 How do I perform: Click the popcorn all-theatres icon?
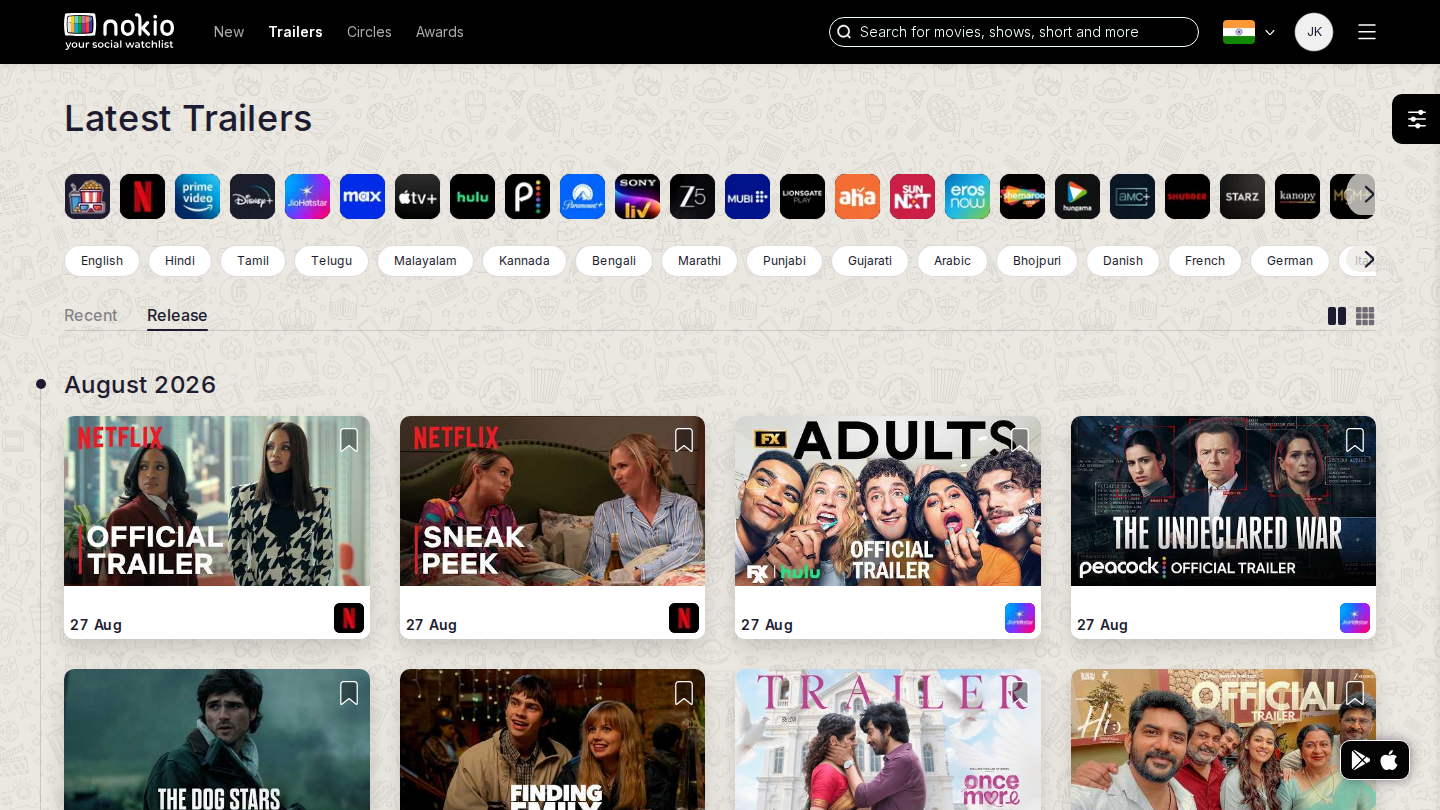tap(87, 196)
